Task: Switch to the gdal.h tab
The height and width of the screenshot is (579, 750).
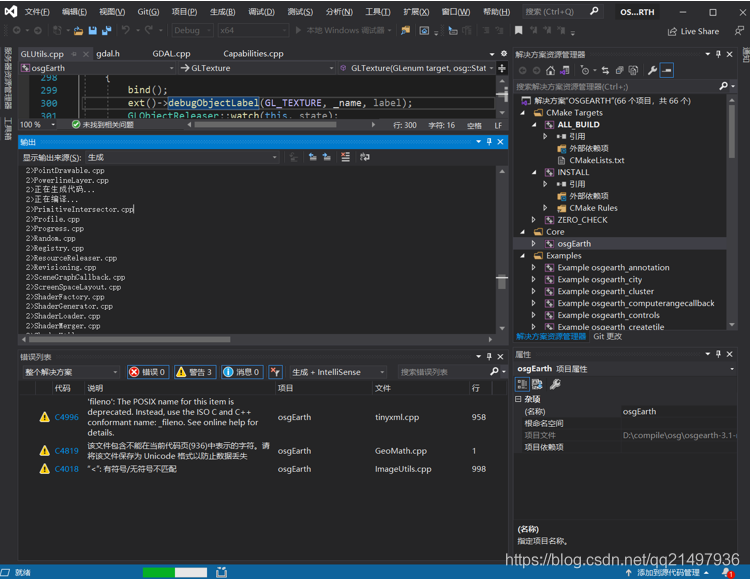Action: point(108,54)
